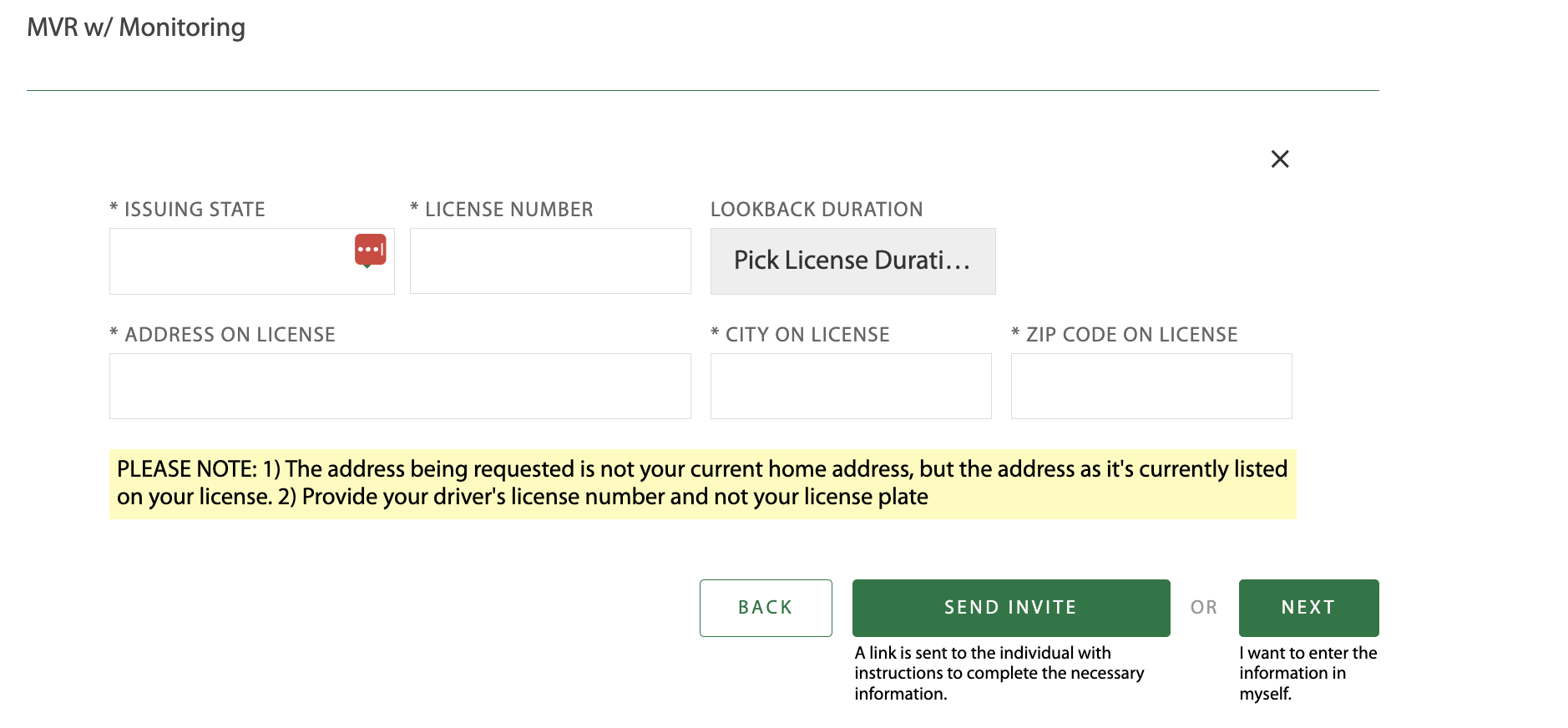Click the MVR w/ Monitoring heading
Image resolution: width=1568 pixels, height=728 pixels.
click(x=136, y=28)
